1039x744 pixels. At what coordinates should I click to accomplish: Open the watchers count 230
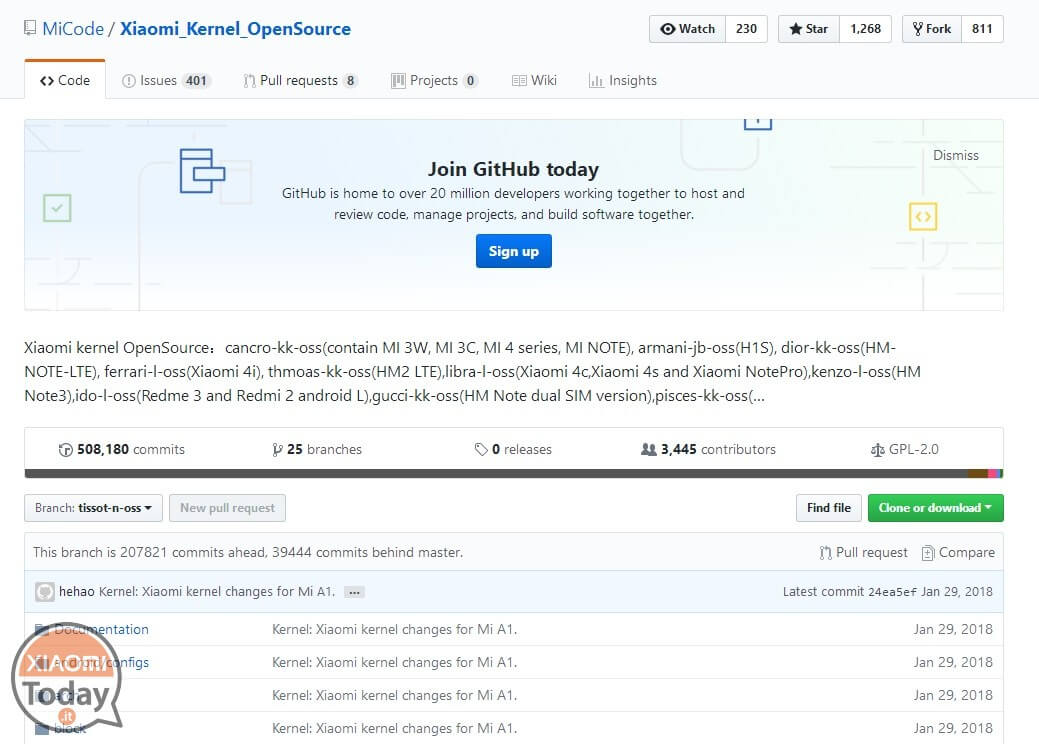(746, 29)
